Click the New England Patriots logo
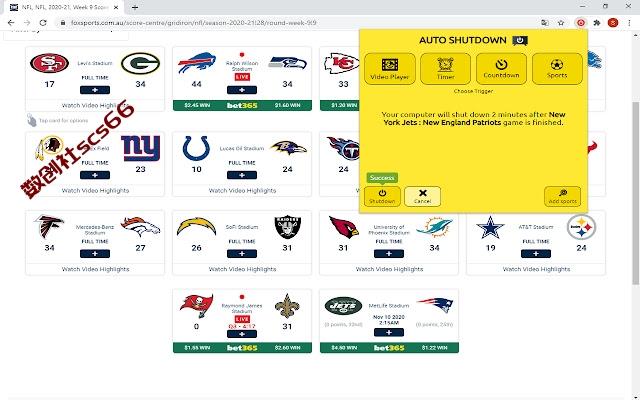Screen dimensions: 640x400 tap(435, 305)
